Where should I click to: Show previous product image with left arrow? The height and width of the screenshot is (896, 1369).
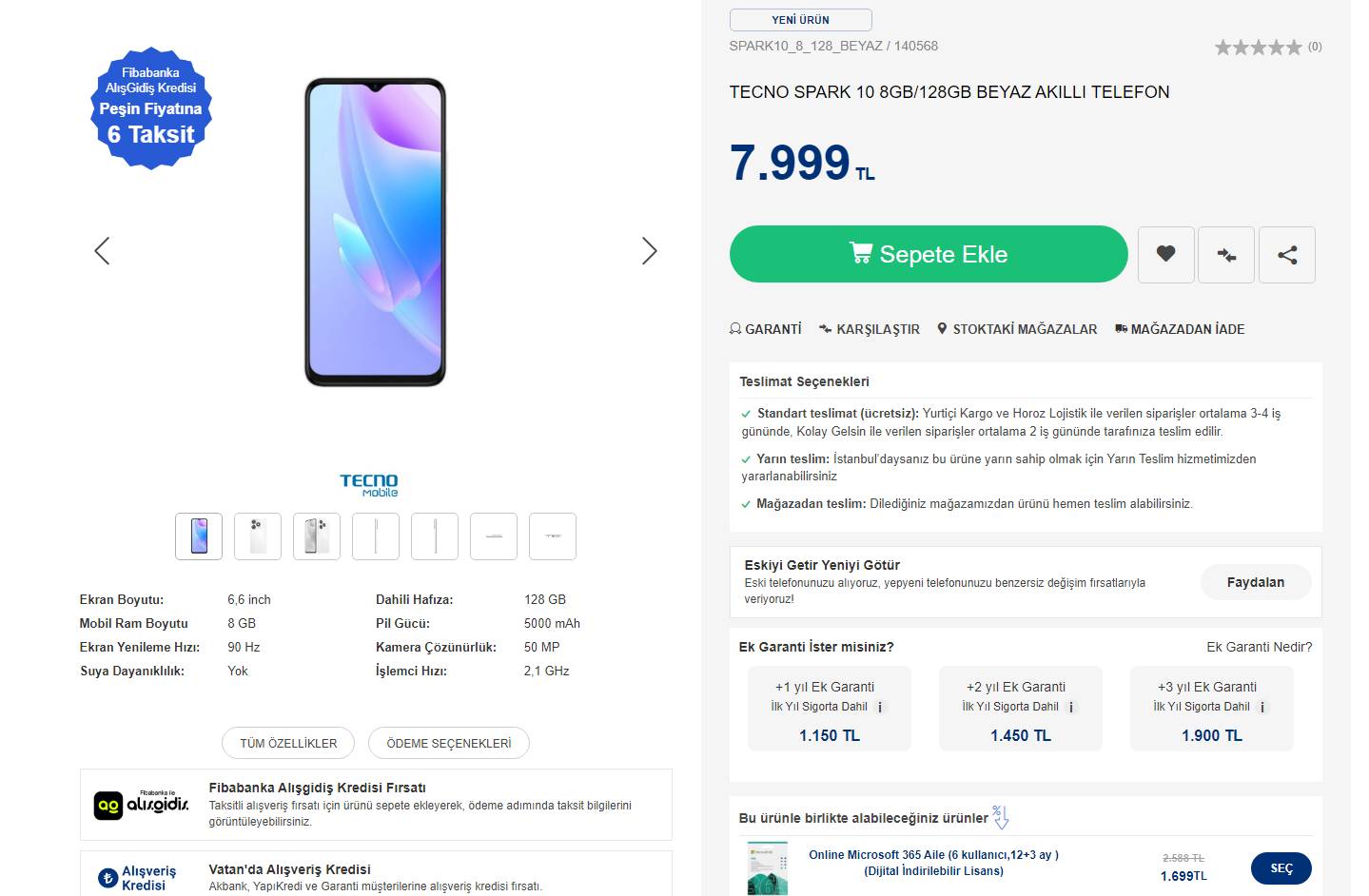(102, 251)
